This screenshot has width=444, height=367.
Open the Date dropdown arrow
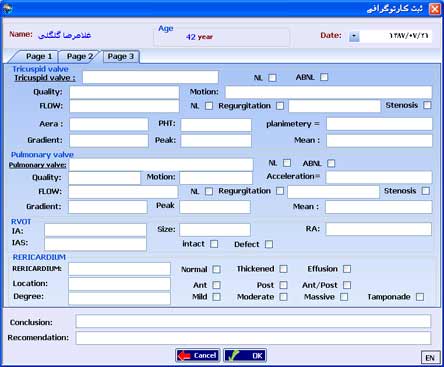(354, 36)
